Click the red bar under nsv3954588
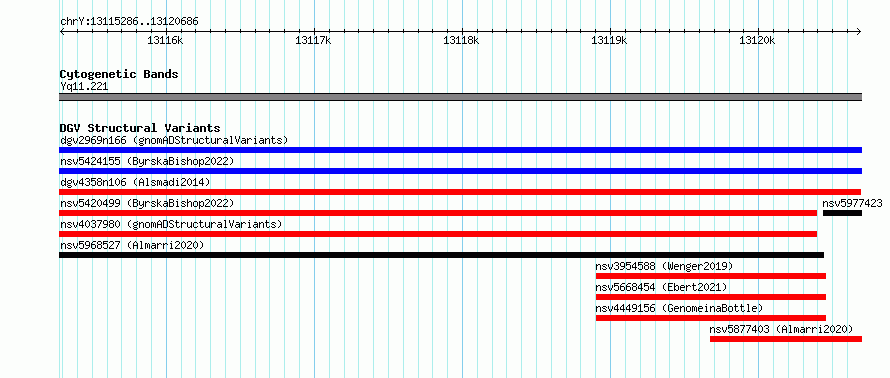Image resolution: width=890 pixels, height=378 pixels. click(x=711, y=276)
